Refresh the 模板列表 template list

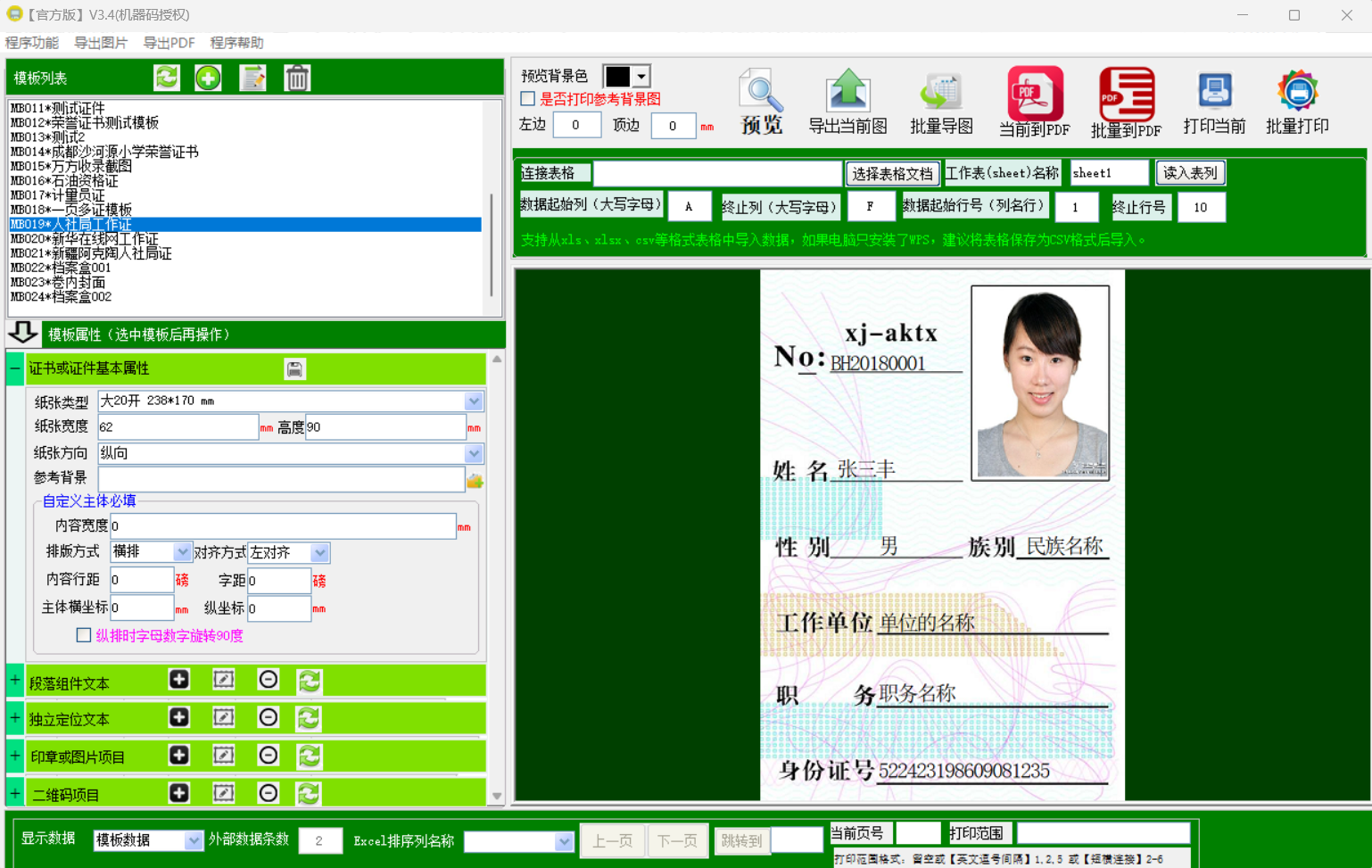click(x=166, y=78)
